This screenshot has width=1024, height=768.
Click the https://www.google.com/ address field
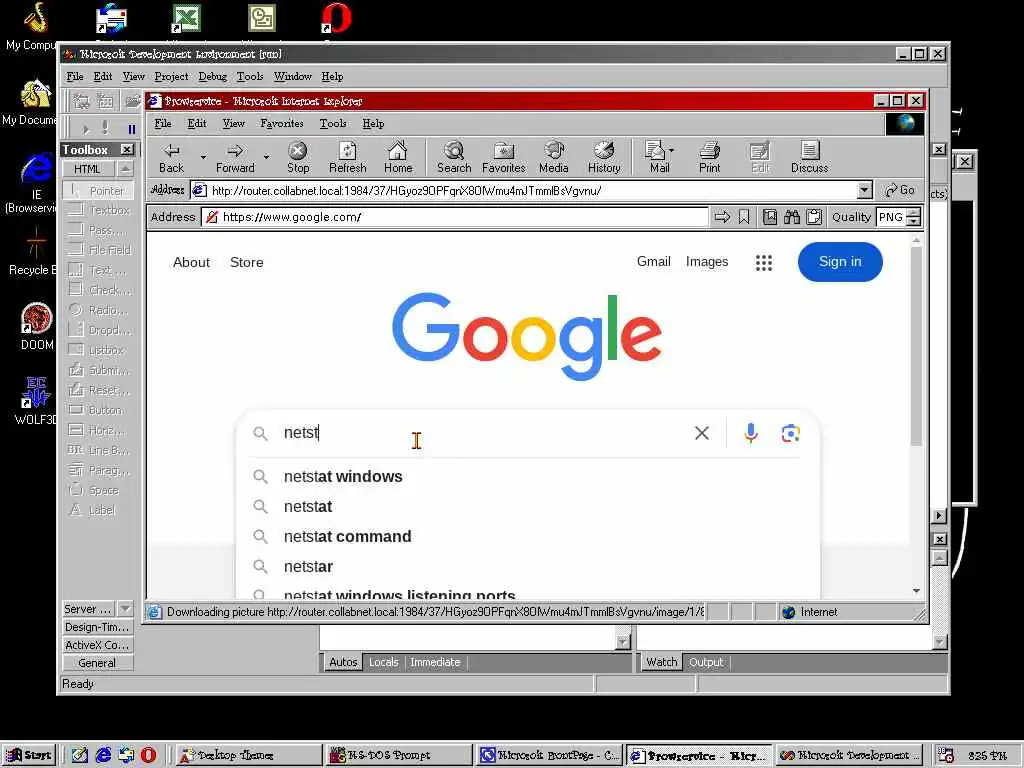455,217
